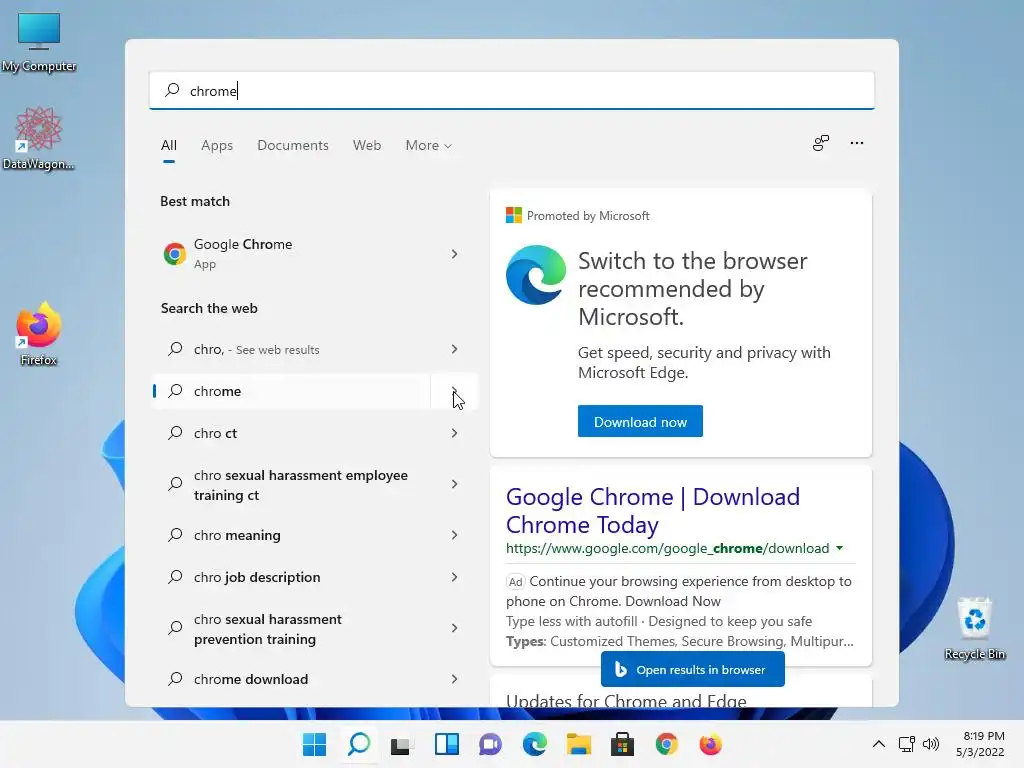Select the Recycle Bin desktop icon
This screenshot has width=1024, height=768.
pyautogui.click(x=974, y=628)
